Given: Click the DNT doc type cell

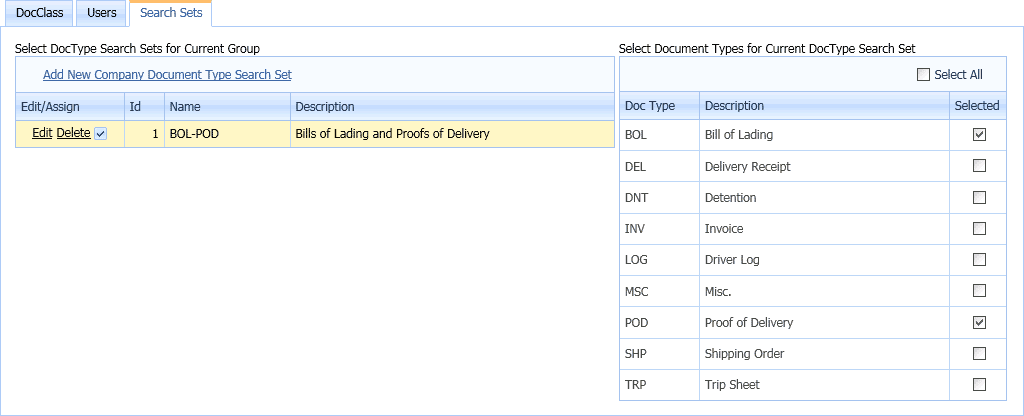Looking at the screenshot, I should [x=659, y=198].
